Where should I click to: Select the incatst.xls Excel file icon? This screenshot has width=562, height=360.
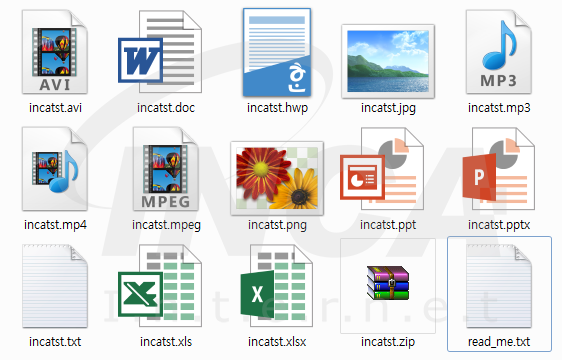pyautogui.click(x=160, y=285)
